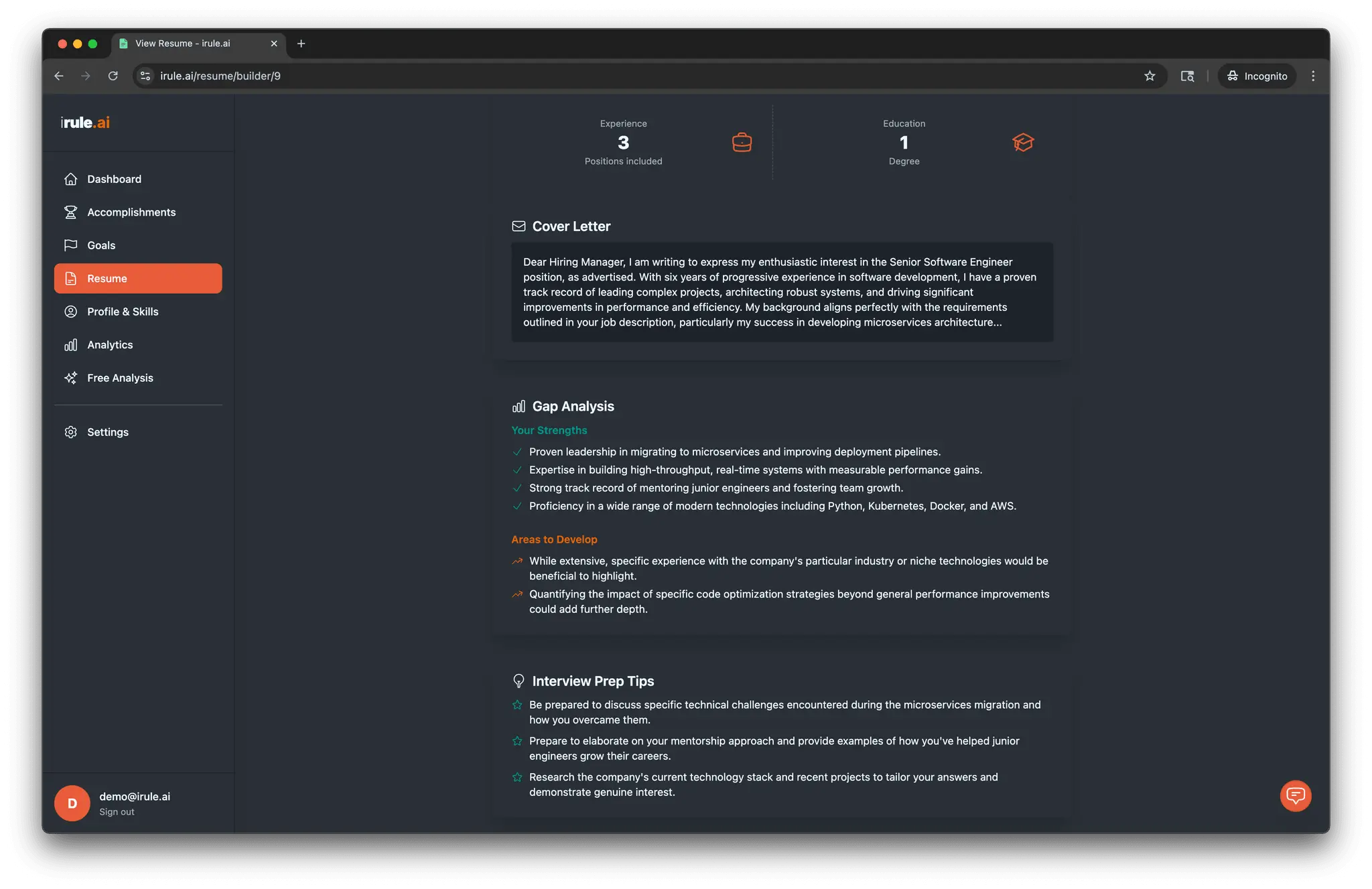This screenshot has width=1372, height=889.
Task: Click the Gap Analysis chart icon
Action: (519, 406)
